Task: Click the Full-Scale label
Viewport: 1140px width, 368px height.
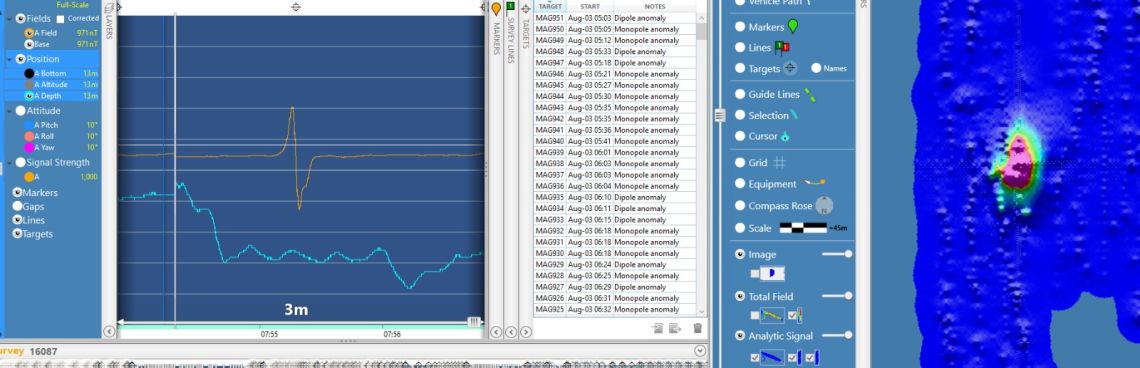Action: click(x=73, y=5)
